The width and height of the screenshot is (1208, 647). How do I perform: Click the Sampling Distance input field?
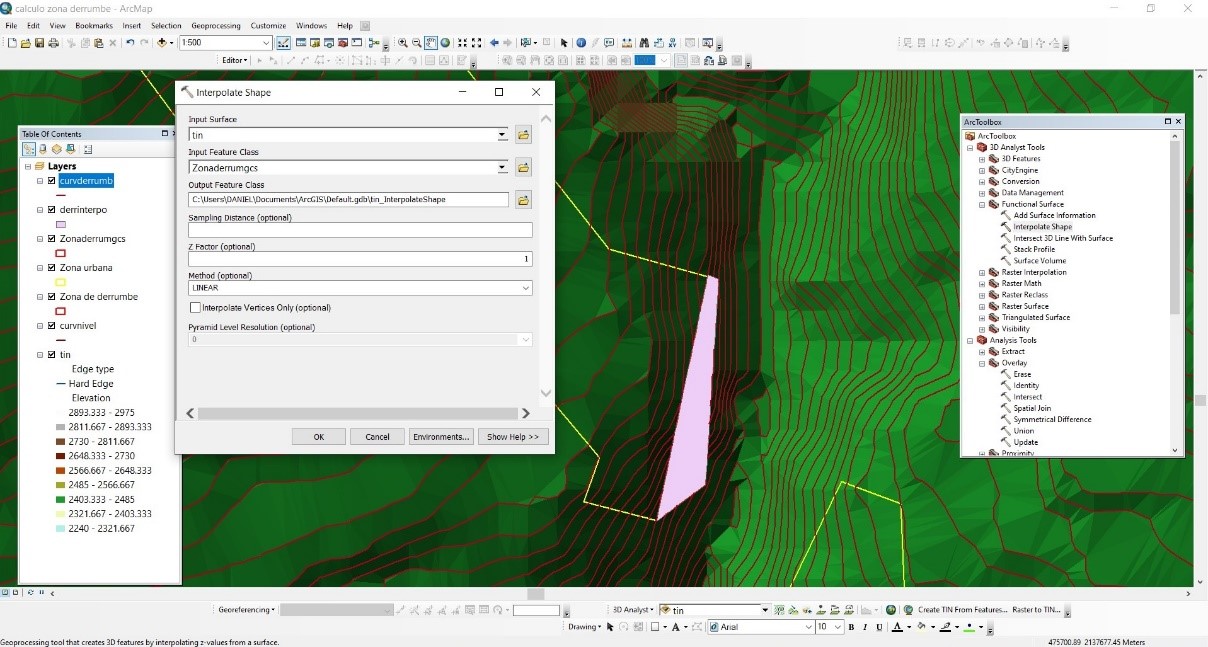(x=360, y=230)
